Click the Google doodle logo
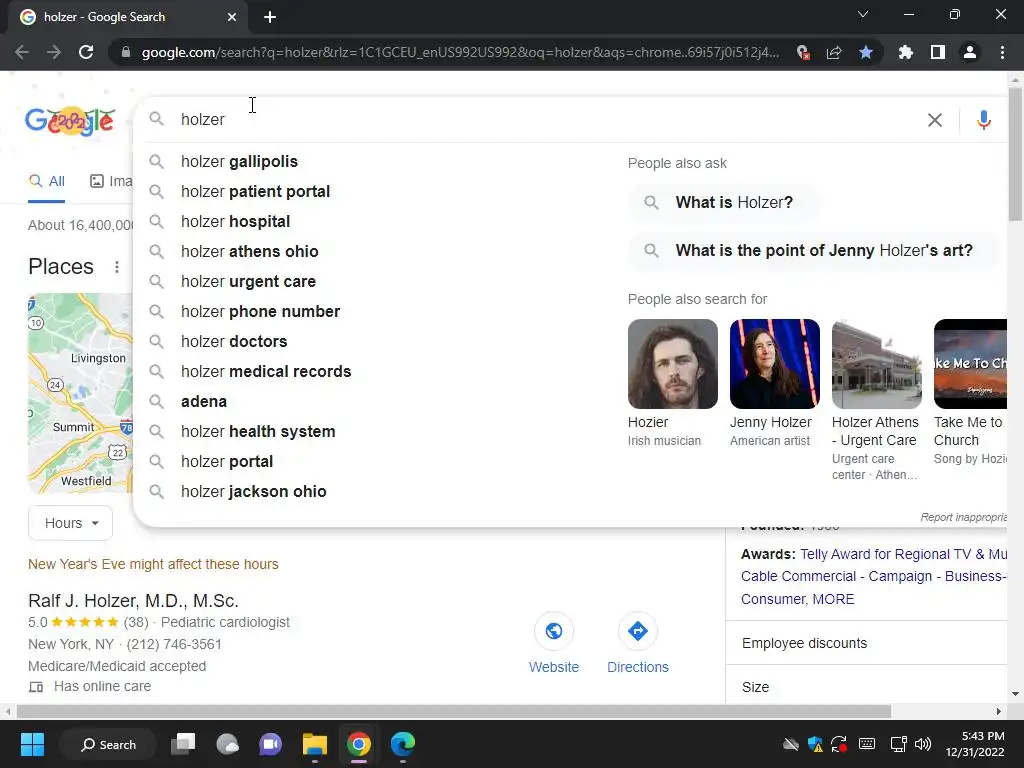This screenshot has width=1024, height=768. pyautogui.click(x=70, y=121)
